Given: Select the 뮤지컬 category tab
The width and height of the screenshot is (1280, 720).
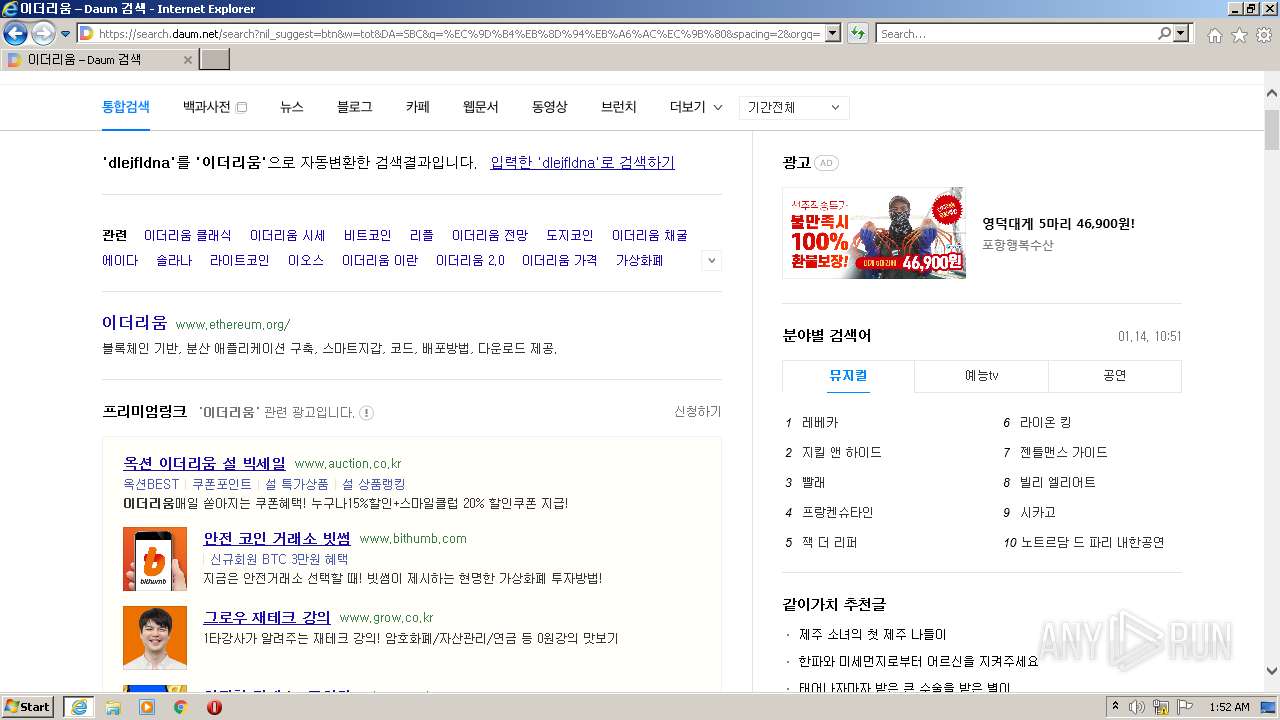Looking at the screenshot, I should point(848,376).
